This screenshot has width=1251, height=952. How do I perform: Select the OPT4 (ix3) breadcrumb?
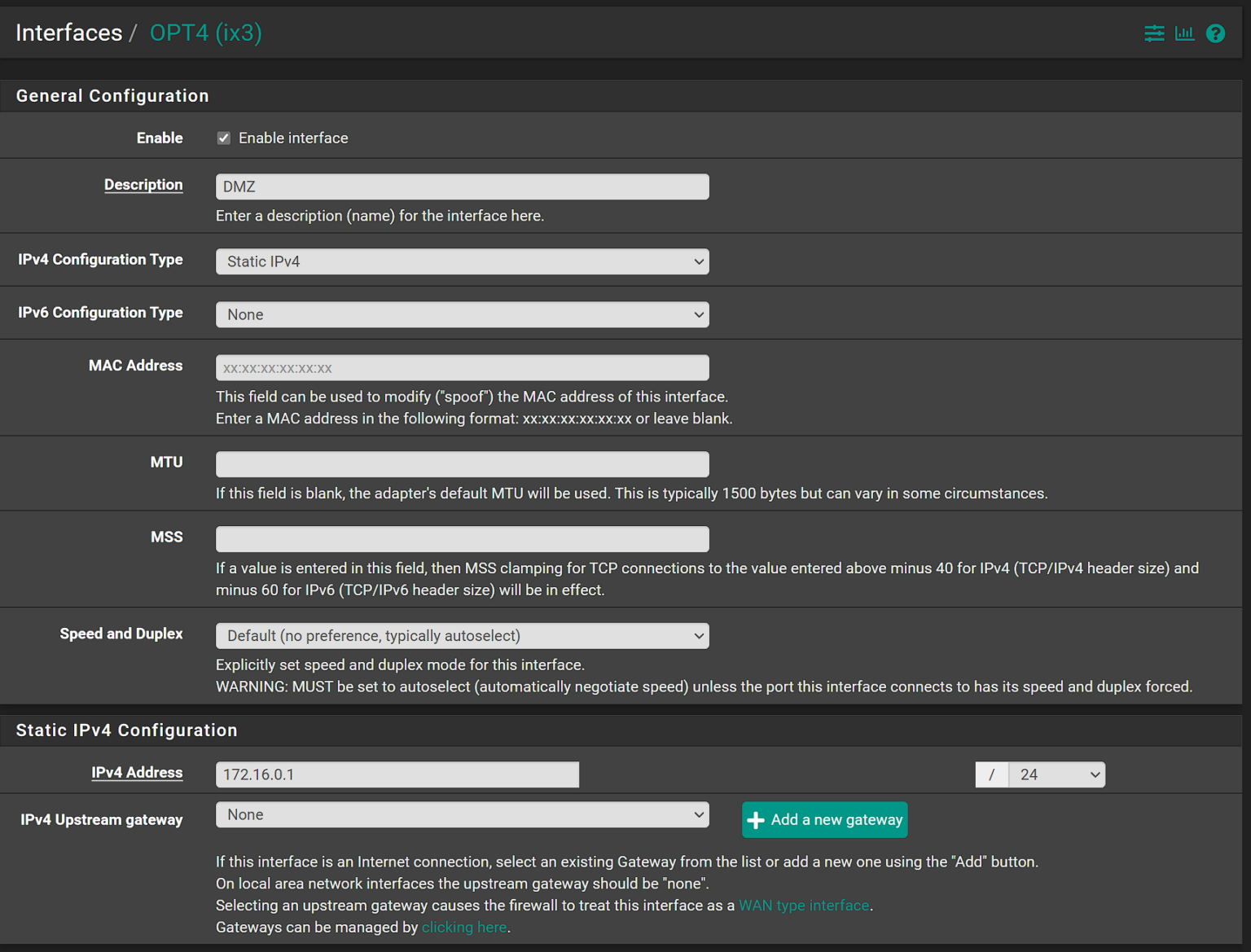205,33
